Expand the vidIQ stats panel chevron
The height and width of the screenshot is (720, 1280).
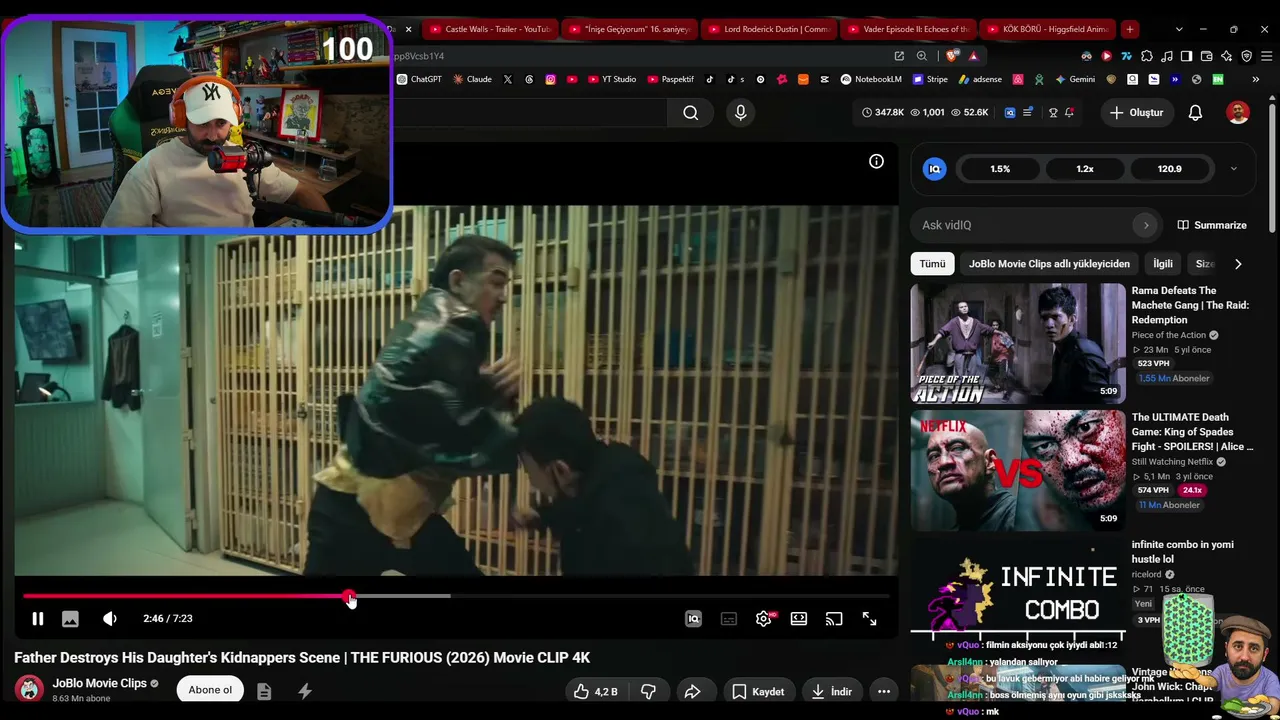1233,169
